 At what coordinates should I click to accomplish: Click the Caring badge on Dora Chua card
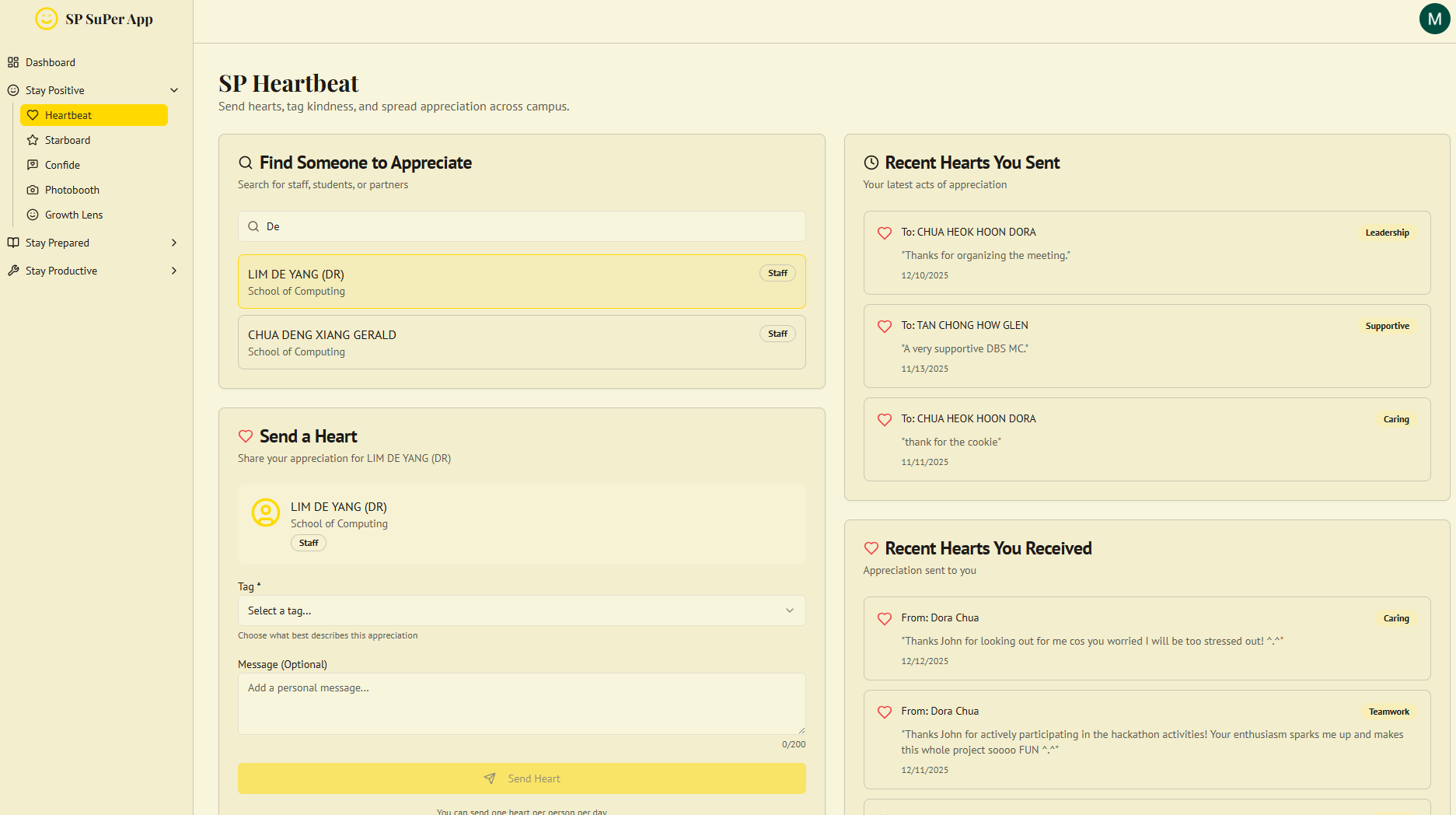[1396, 618]
